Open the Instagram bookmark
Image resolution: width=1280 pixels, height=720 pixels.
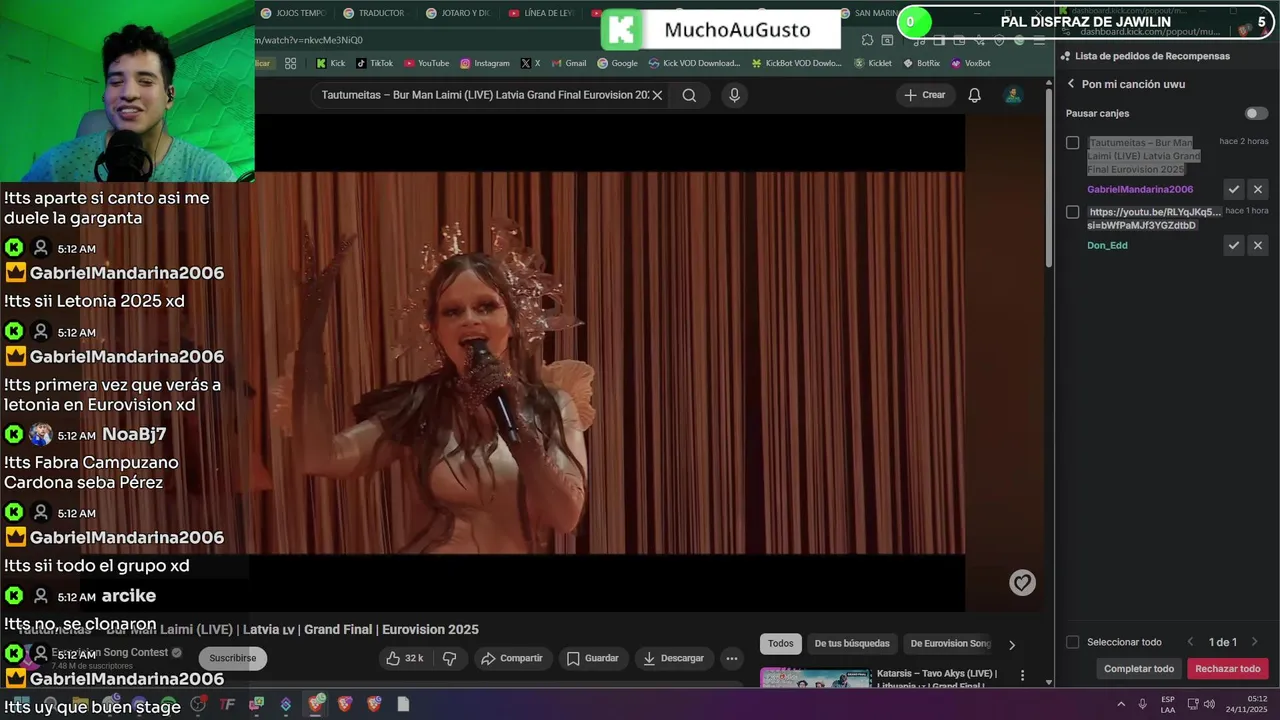(x=484, y=63)
